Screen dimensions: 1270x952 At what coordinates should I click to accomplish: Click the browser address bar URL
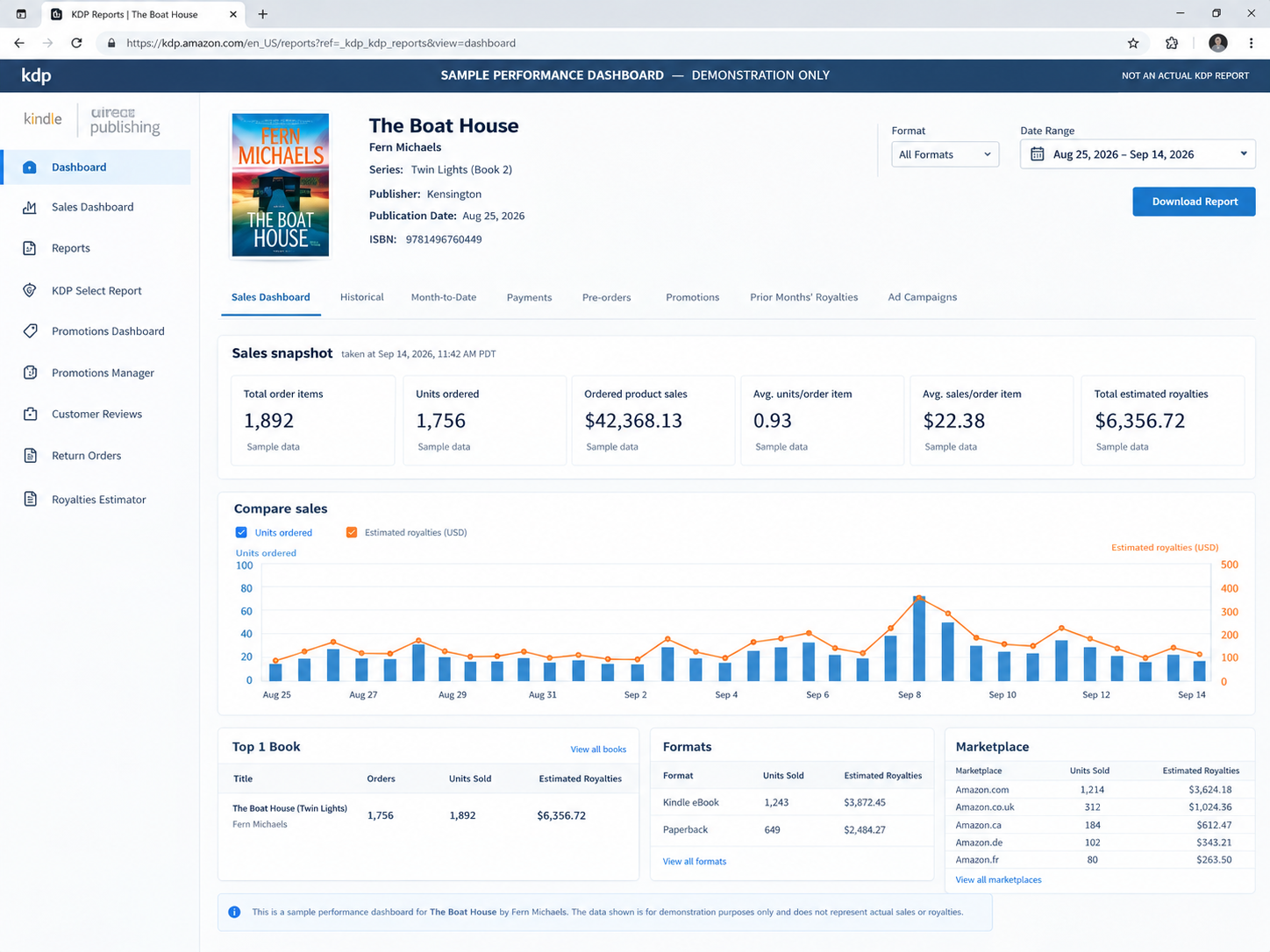coord(321,43)
